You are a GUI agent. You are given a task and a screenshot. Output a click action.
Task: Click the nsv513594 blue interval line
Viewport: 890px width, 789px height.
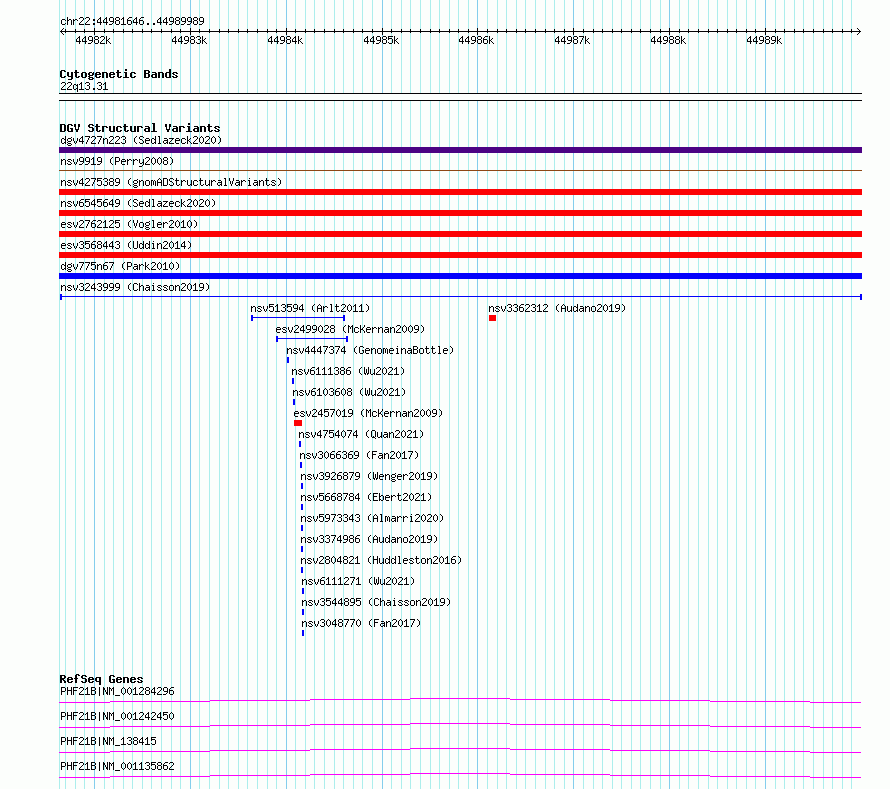point(298,318)
